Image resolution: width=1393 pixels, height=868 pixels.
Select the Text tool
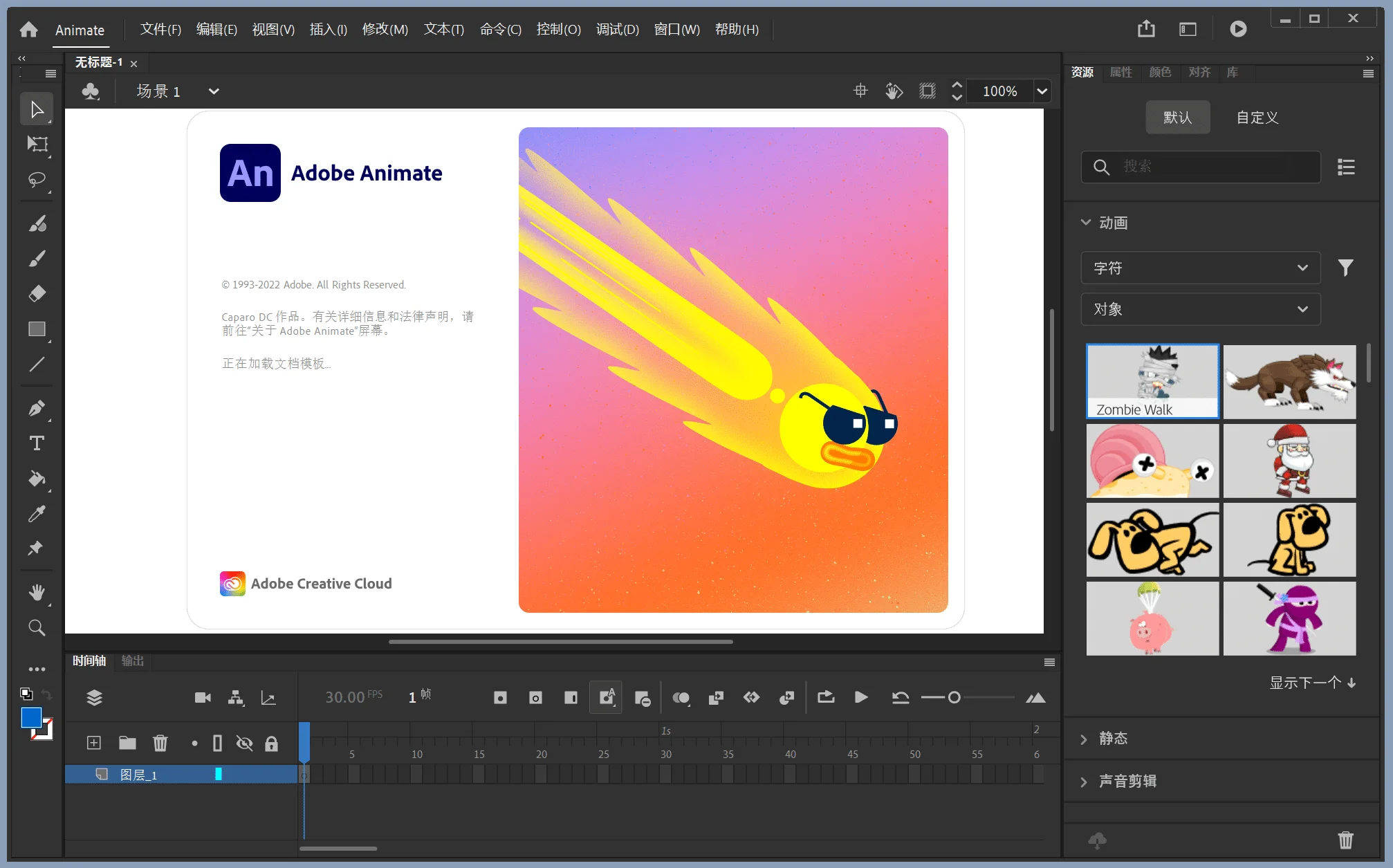point(37,443)
